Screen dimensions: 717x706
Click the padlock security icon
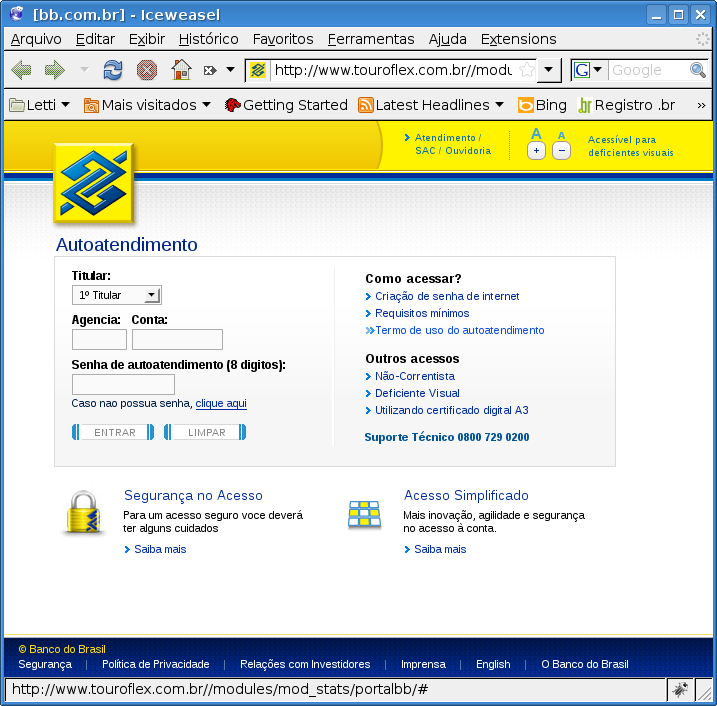tap(84, 512)
